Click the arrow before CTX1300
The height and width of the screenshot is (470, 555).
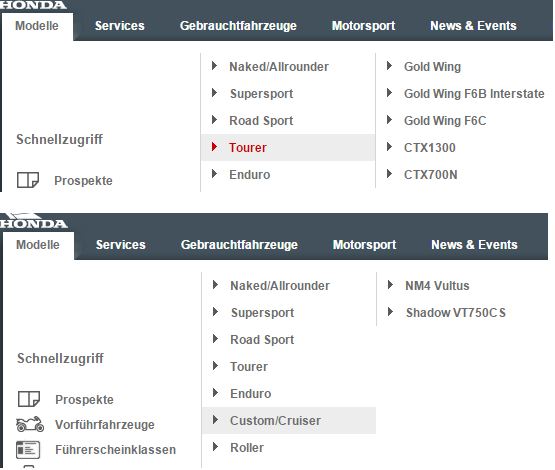tap(389, 147)
